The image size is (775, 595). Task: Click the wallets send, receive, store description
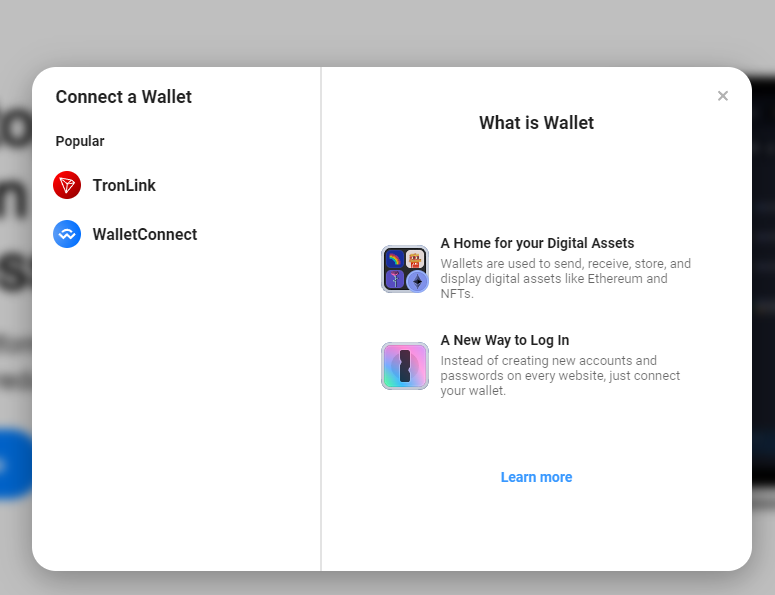[x=565, y=279]
